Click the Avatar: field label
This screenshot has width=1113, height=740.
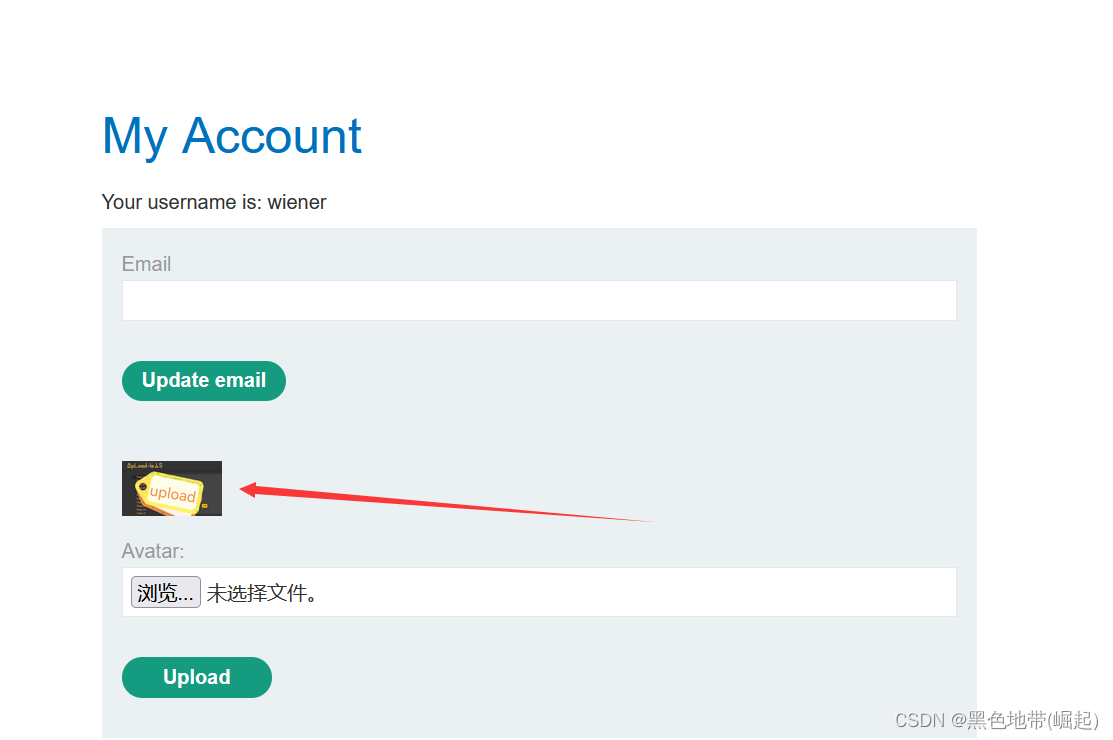click(153, 551)
